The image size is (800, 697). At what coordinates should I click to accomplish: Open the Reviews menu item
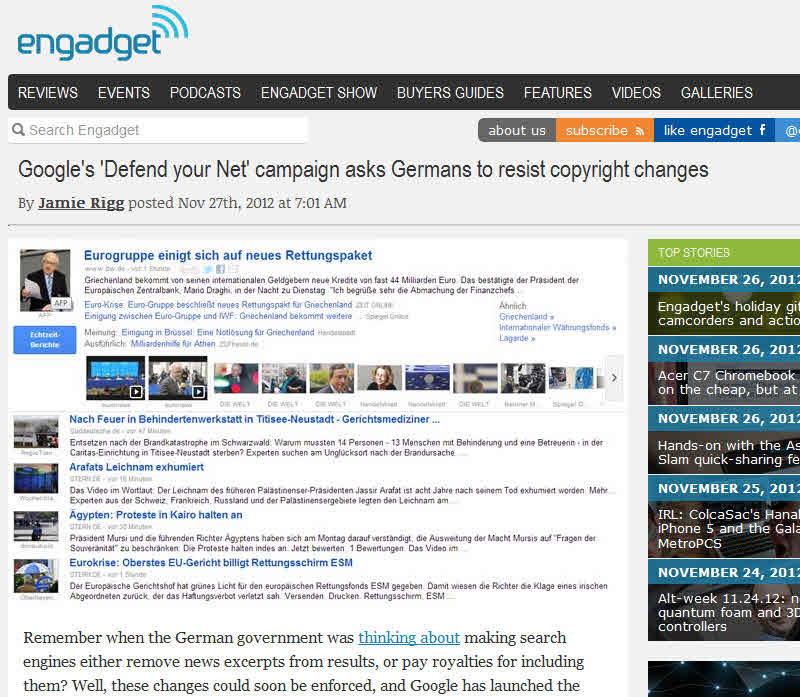tap(48, 93)
